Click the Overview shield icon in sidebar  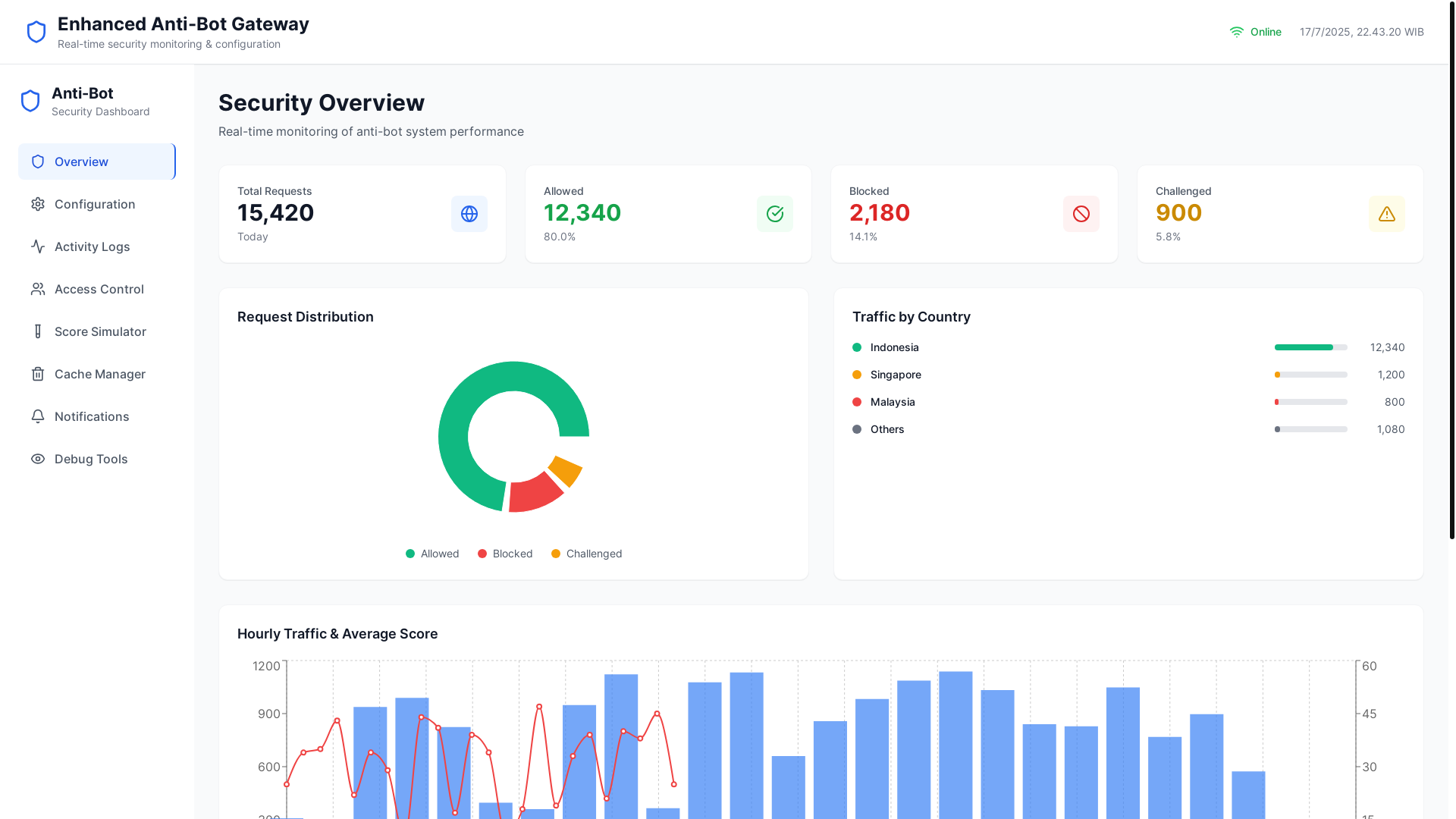click(x=38, y=162)
